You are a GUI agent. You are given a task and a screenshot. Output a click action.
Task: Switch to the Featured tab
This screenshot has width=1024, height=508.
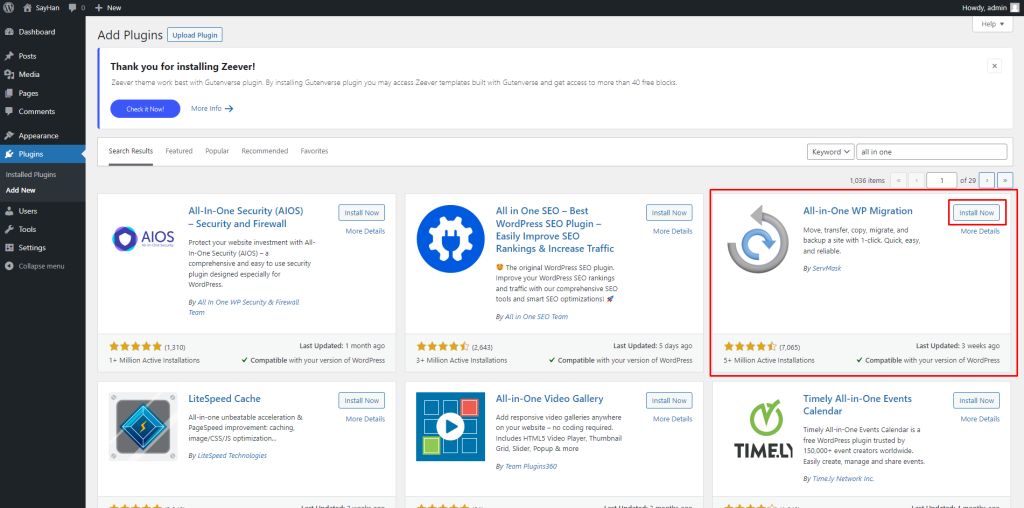179,151
